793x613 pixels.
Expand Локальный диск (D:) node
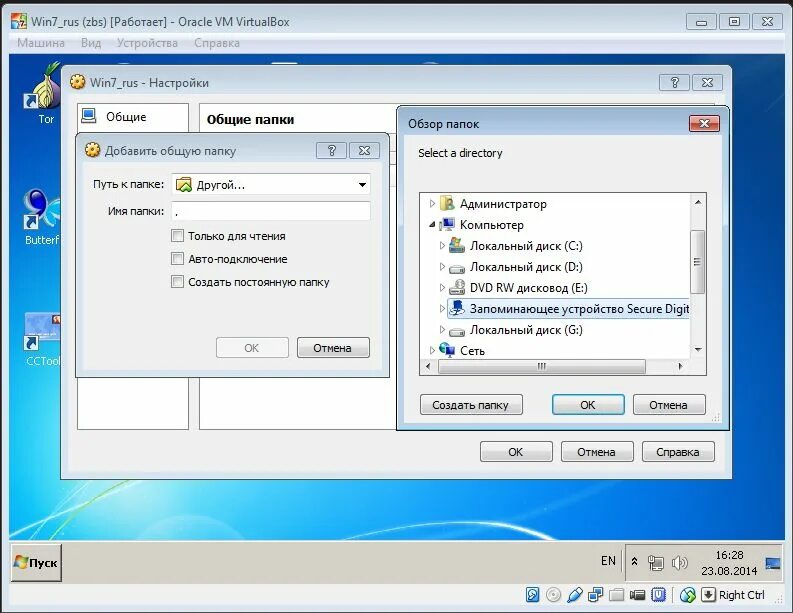pyautogui.click(x=442, y=267)
